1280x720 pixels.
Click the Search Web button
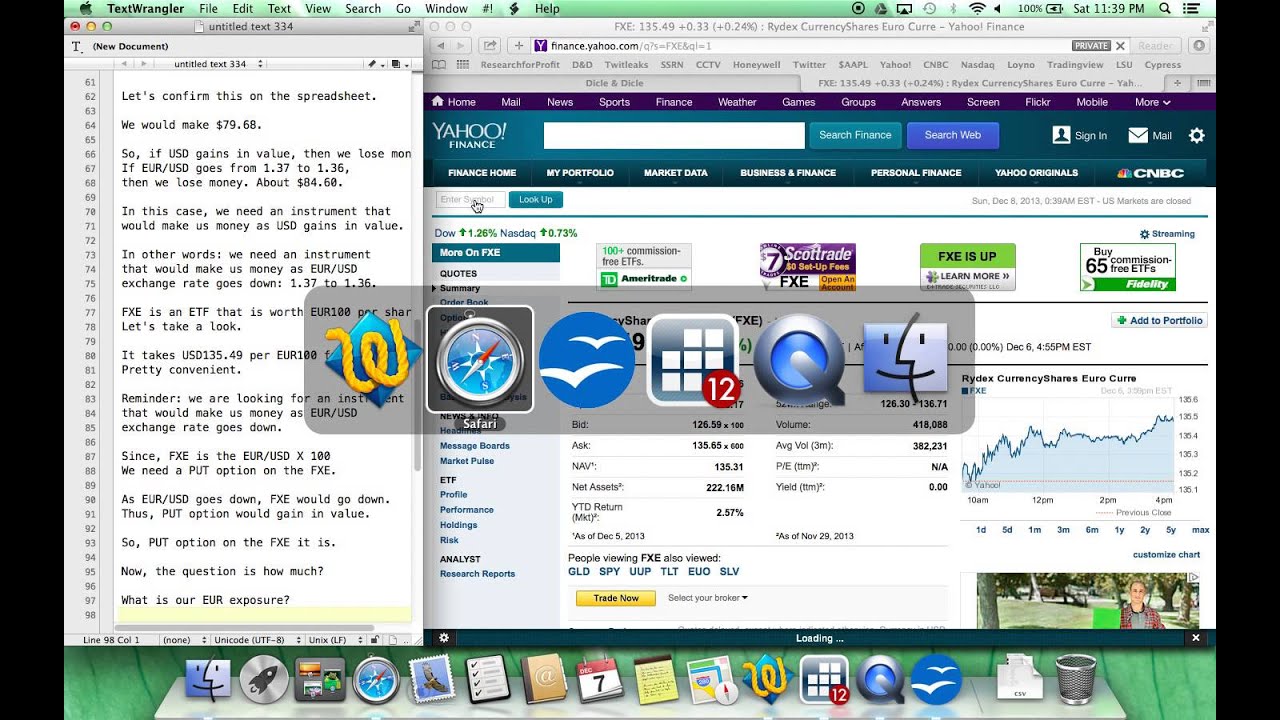tap(952, 135)
